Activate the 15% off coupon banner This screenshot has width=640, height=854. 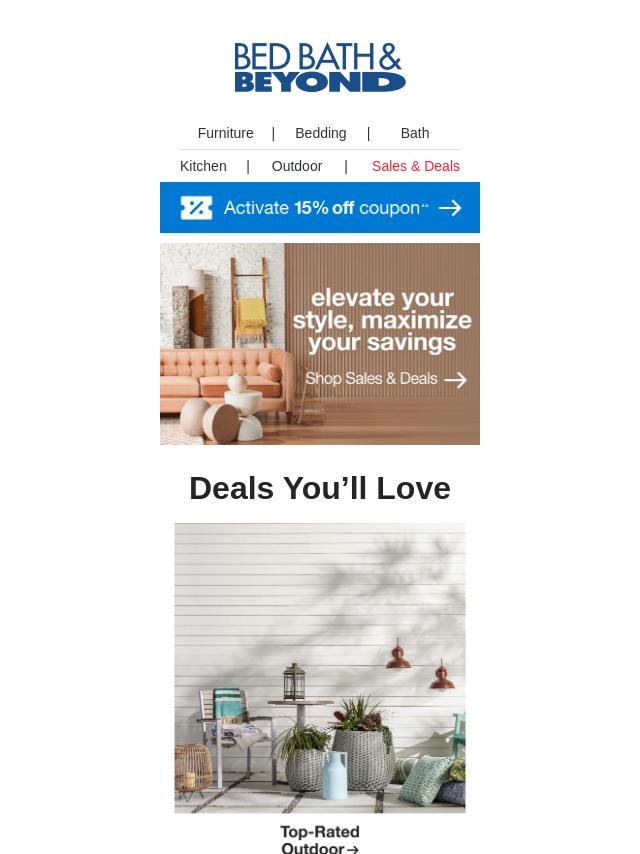coord(320,208)
